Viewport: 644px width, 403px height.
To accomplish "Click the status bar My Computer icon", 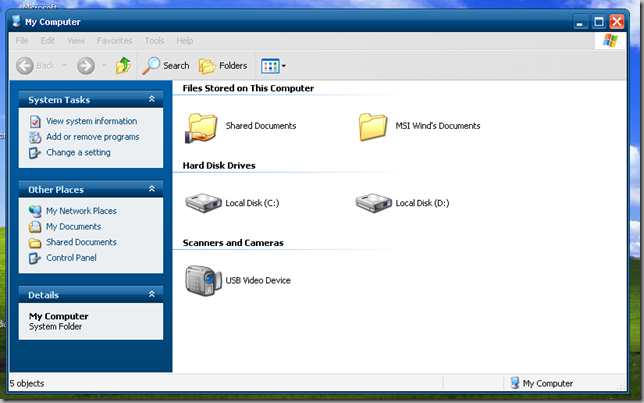I will pos(515,383).
